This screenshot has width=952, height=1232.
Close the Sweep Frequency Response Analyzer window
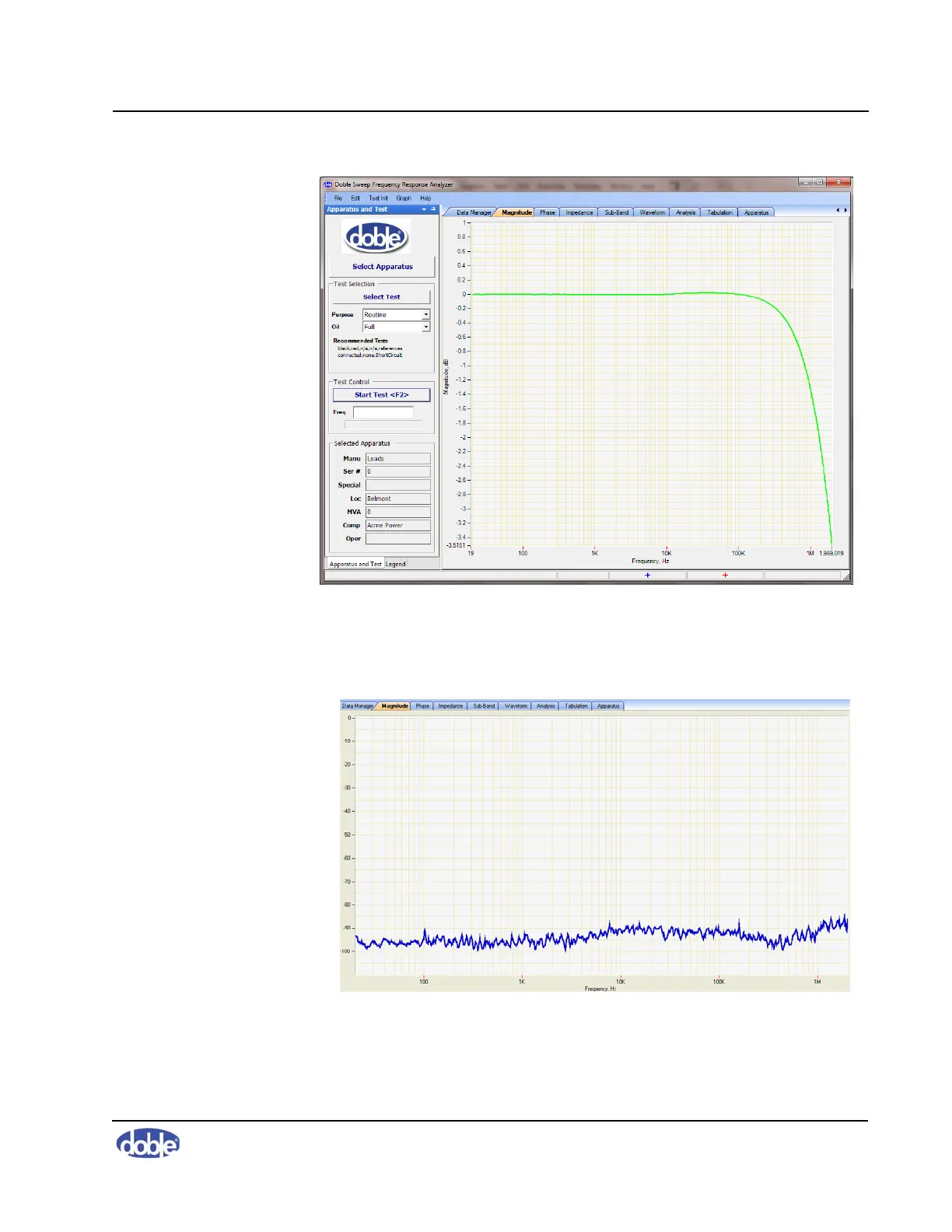click(x=837, y=182)
